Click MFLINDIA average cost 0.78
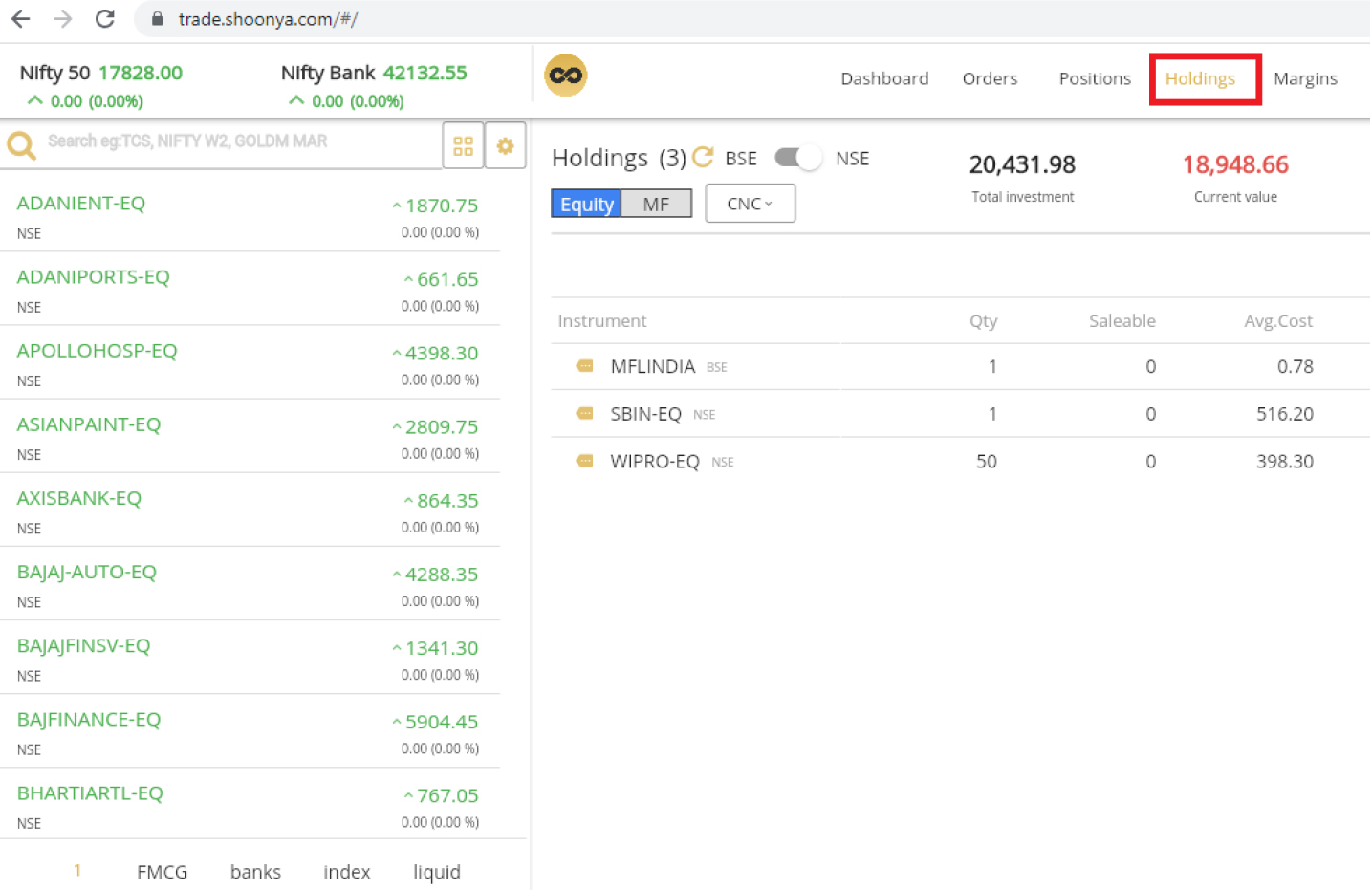Screen dimensions: 1372x890 (1295, 366)
